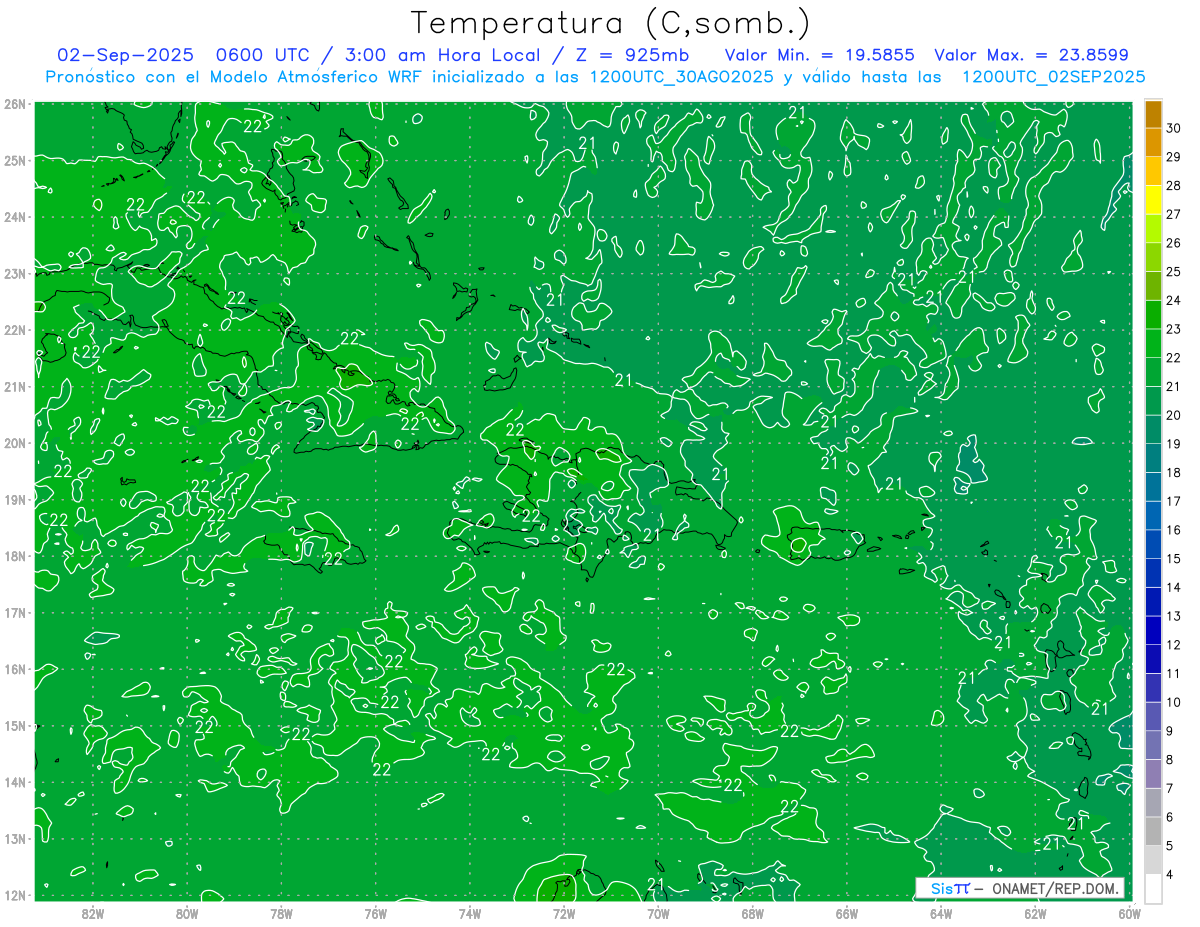
Task: Click the 26N latitude axis label
Action: tap(14, 104)
